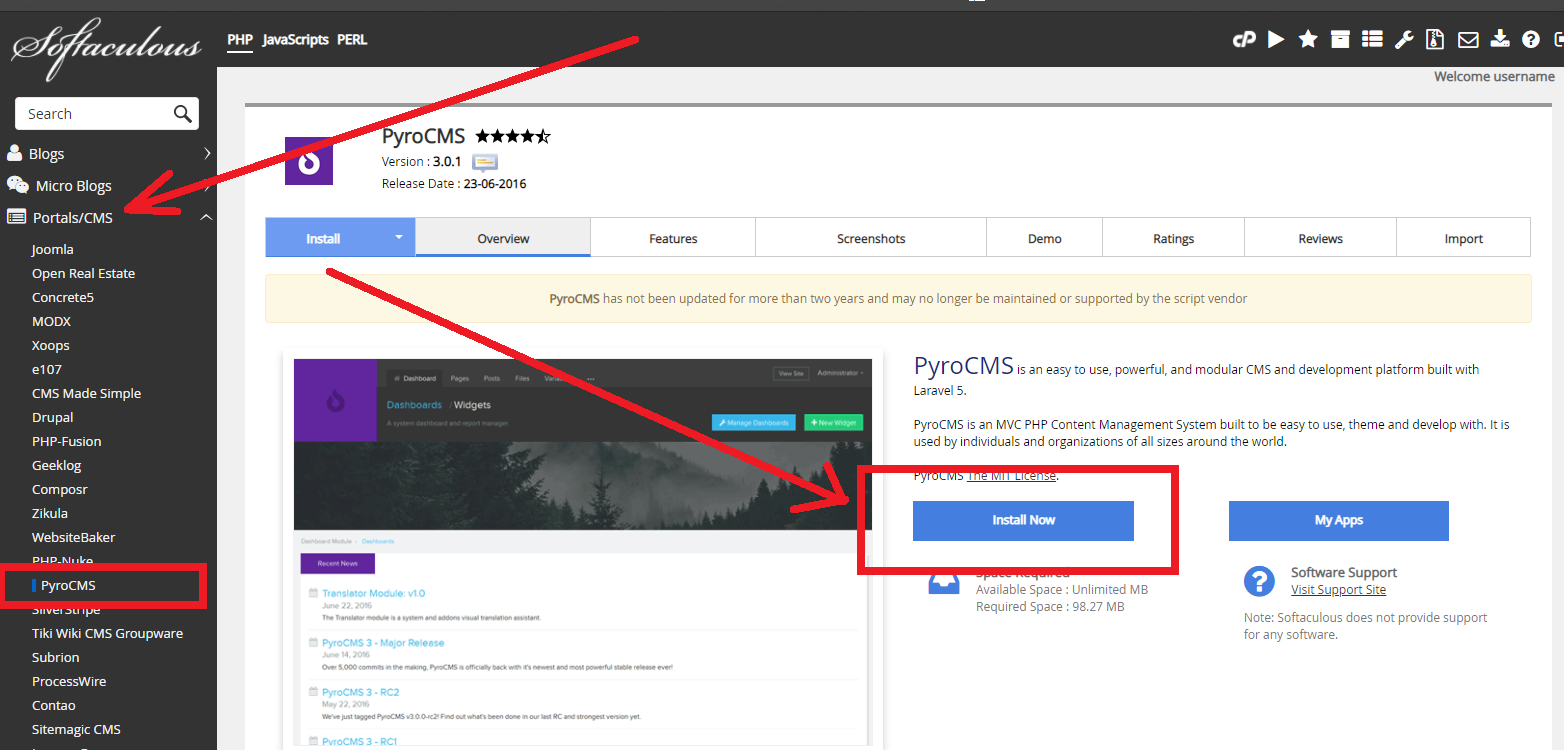Open Backups via the zip file icon
This screenshot has width=1564, height=750.
[1435, 39]
